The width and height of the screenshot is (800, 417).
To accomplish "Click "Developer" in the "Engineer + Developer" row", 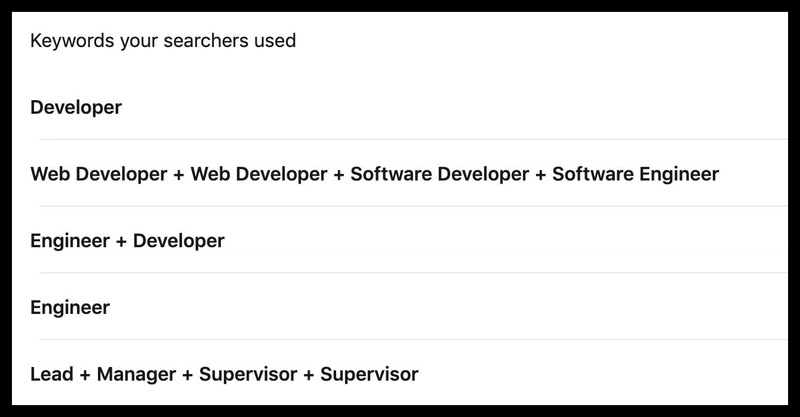I will pos(179,241).
